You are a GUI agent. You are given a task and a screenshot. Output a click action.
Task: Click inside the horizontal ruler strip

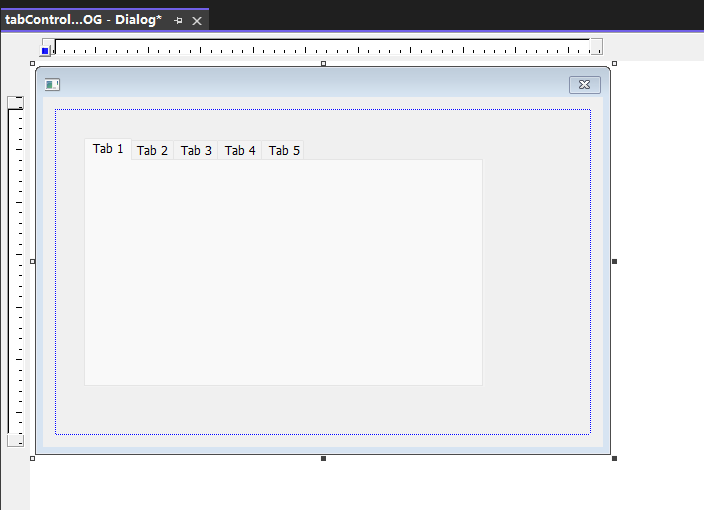[320, 47]
